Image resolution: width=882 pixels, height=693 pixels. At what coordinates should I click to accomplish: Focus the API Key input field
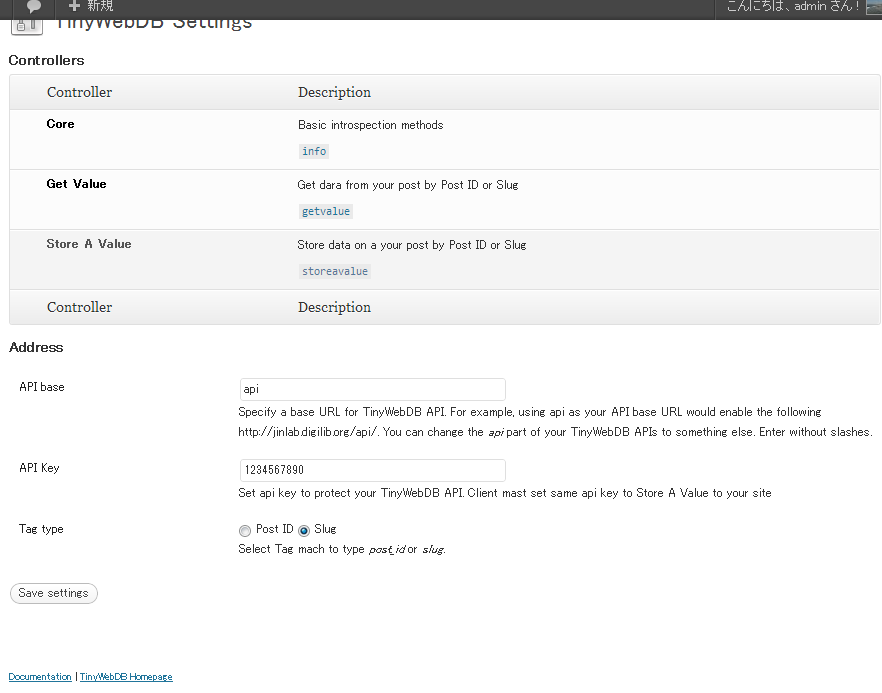click(372, 470)
